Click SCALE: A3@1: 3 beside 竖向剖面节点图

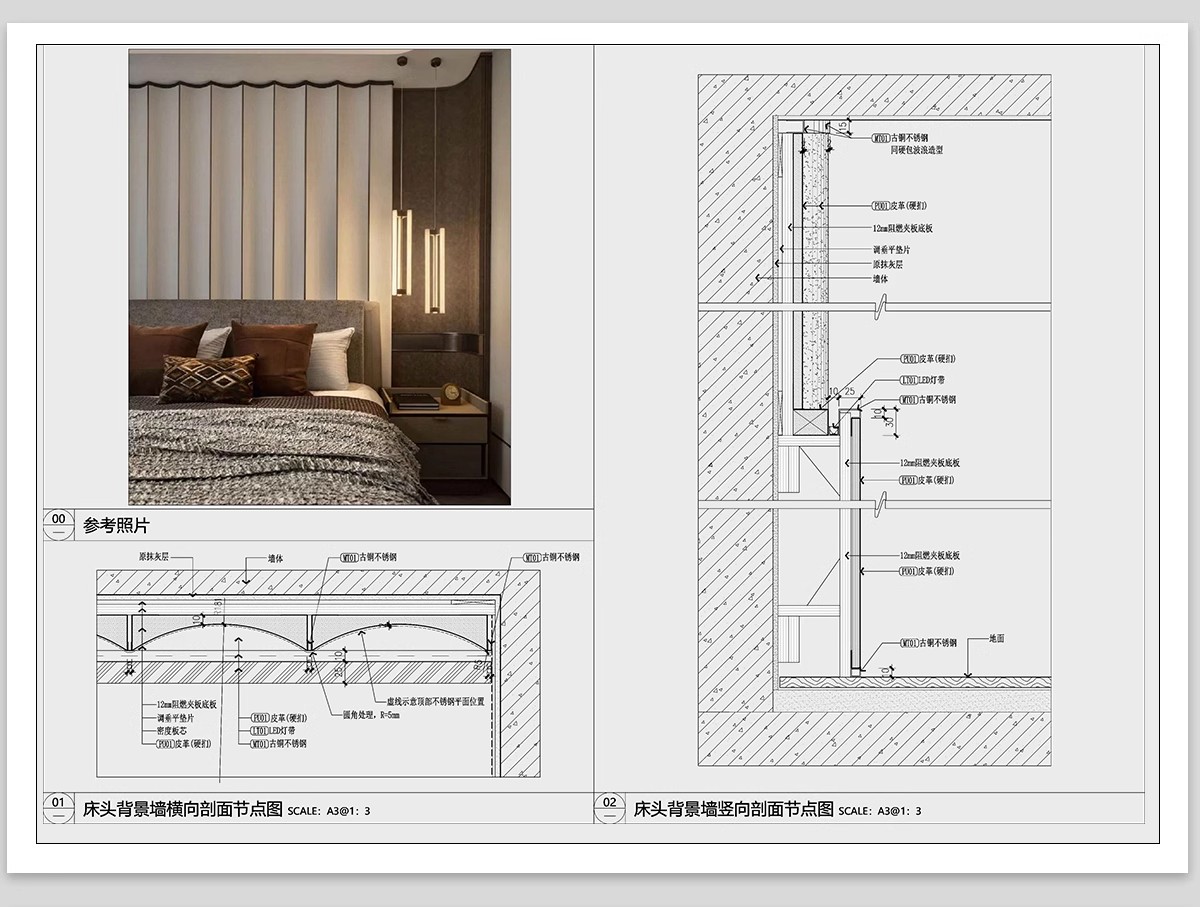(x=880, y=811)
